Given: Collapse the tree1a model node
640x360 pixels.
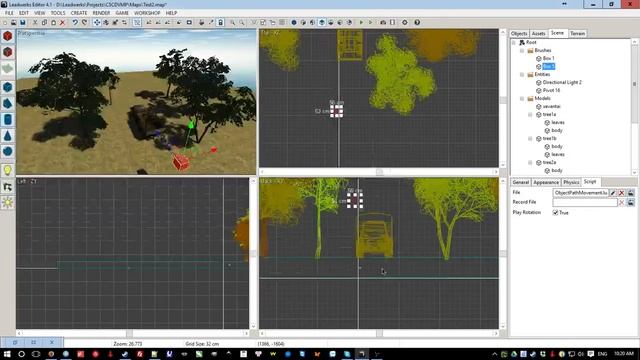Looking at the screenshot, I should [530, 114].
